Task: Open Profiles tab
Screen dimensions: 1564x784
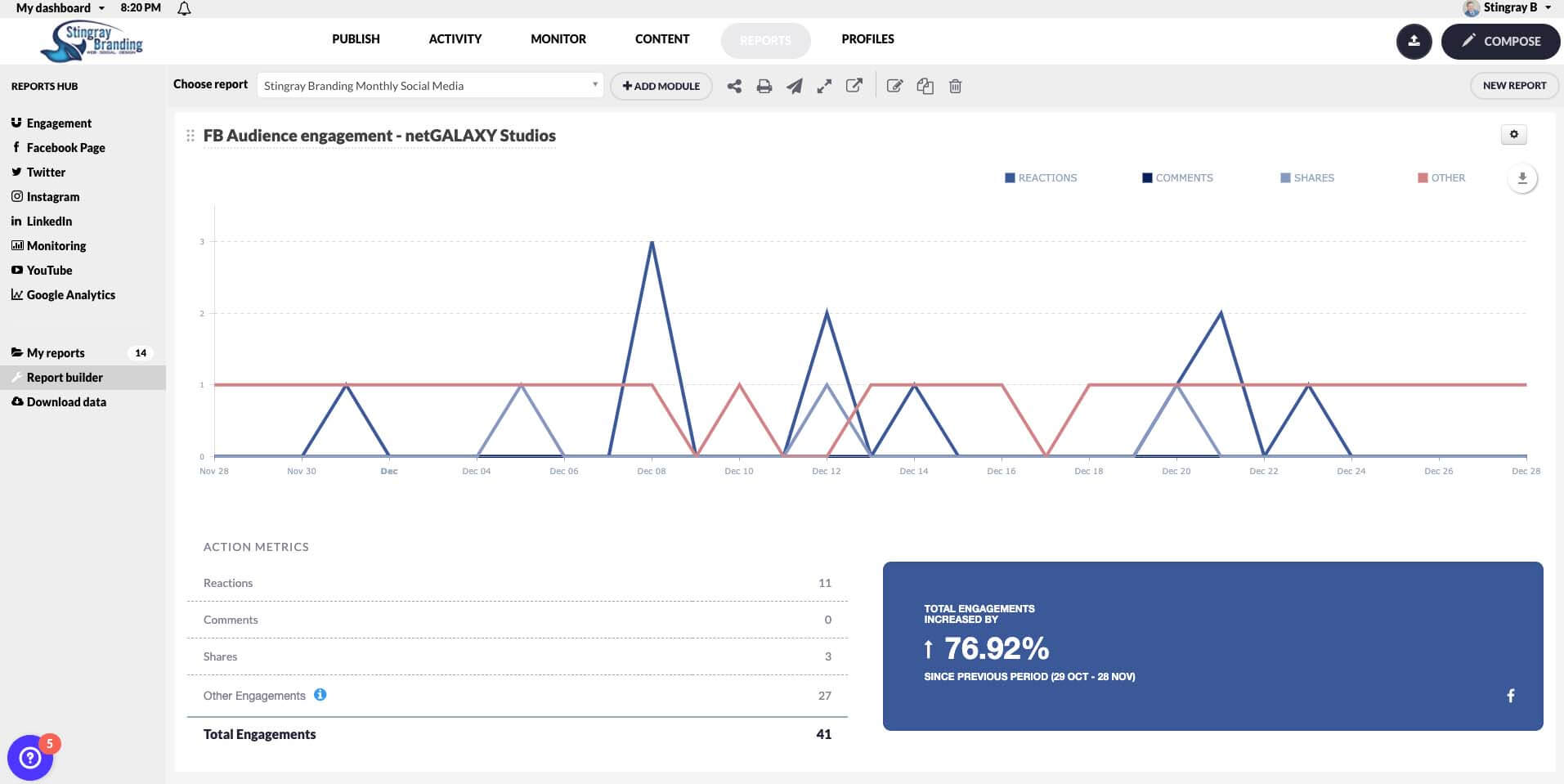Action: 867,39
